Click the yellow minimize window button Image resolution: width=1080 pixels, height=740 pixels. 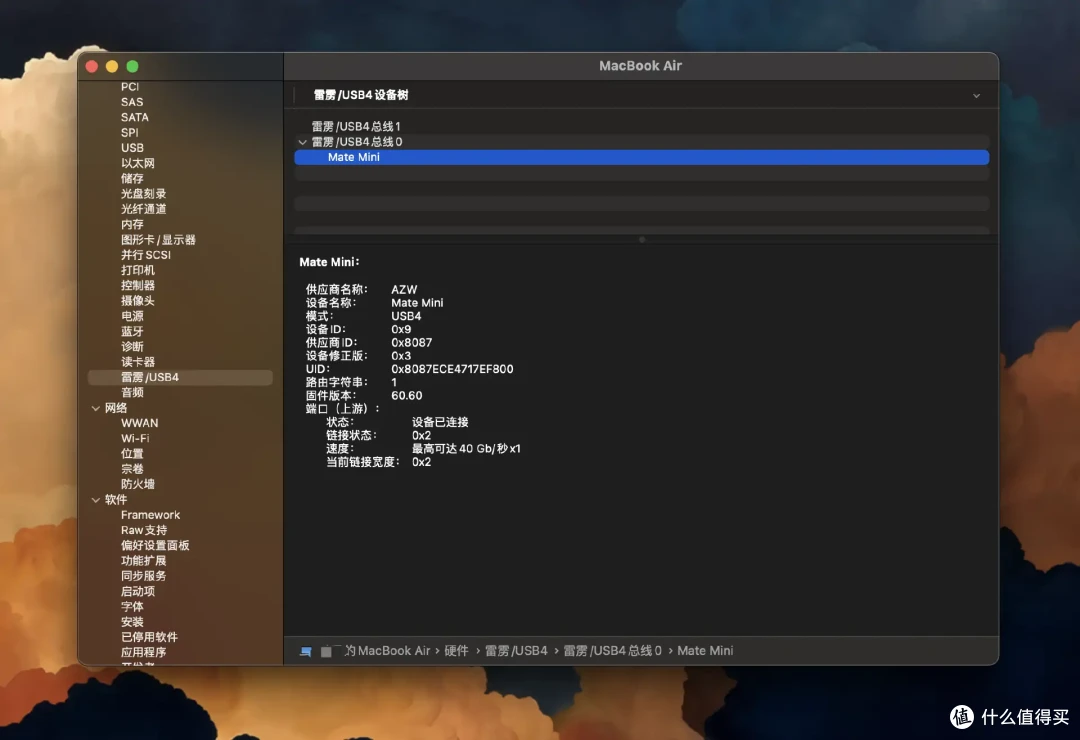(112, 66)
